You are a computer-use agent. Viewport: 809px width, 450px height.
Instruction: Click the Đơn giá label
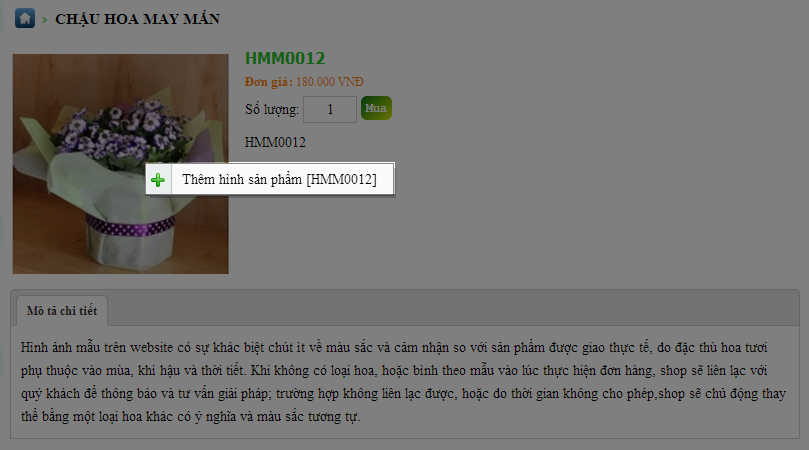268,82
